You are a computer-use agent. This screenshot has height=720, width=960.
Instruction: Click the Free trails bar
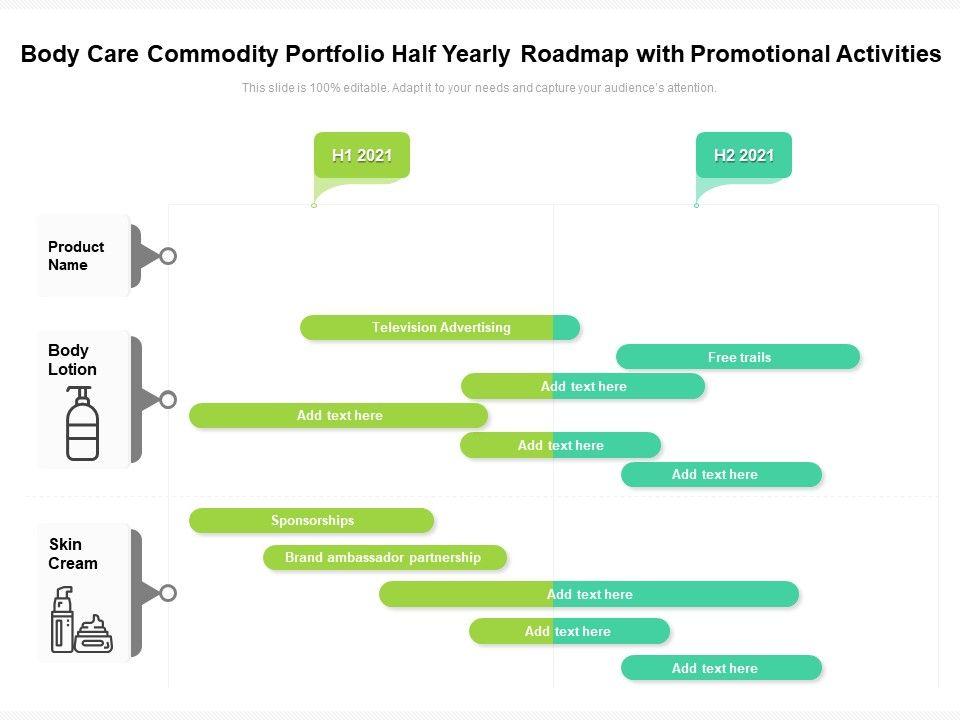click(738, 357)
